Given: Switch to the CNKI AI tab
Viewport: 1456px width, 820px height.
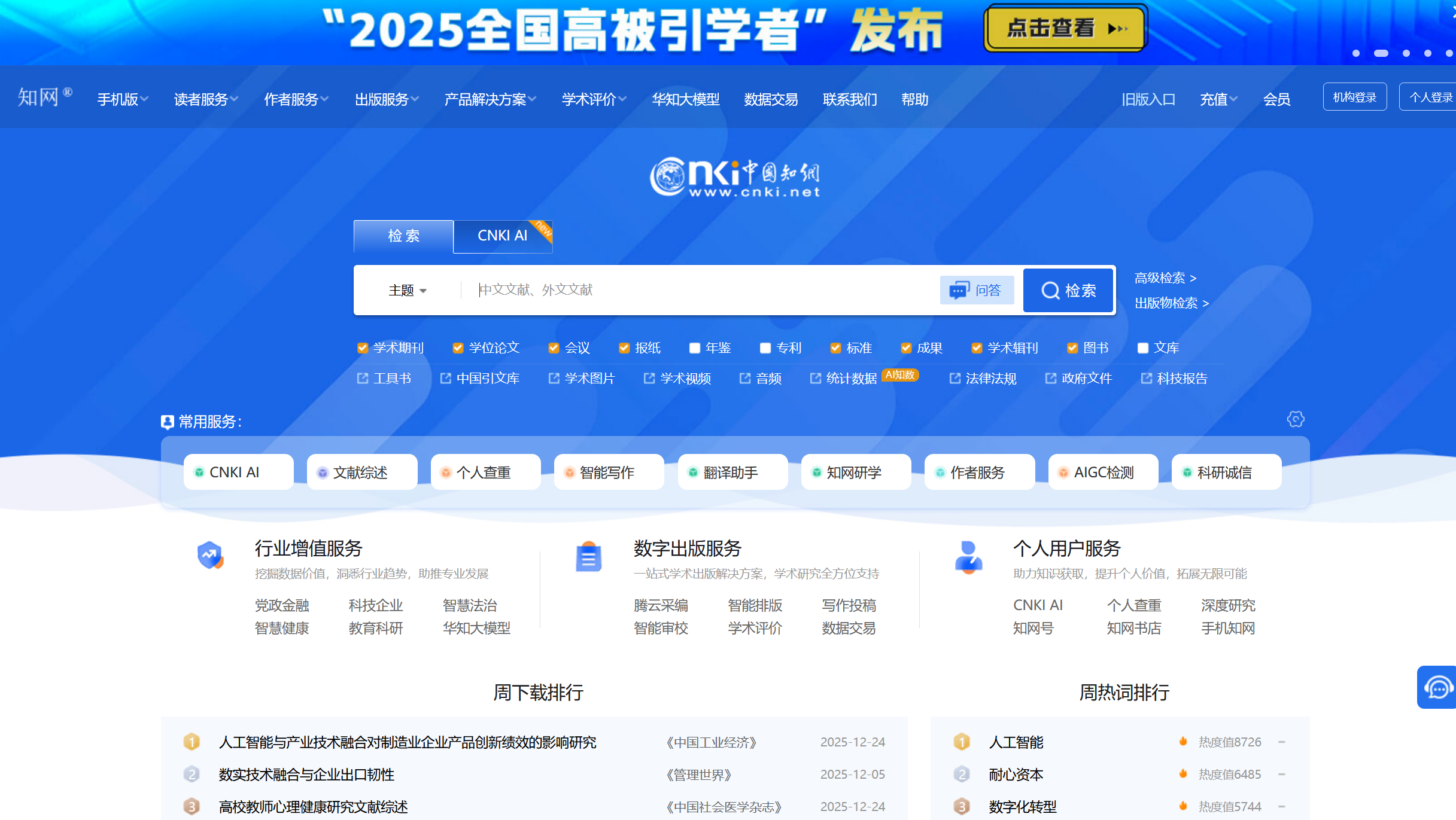Looking at the screenshot, I should point(502,236).
